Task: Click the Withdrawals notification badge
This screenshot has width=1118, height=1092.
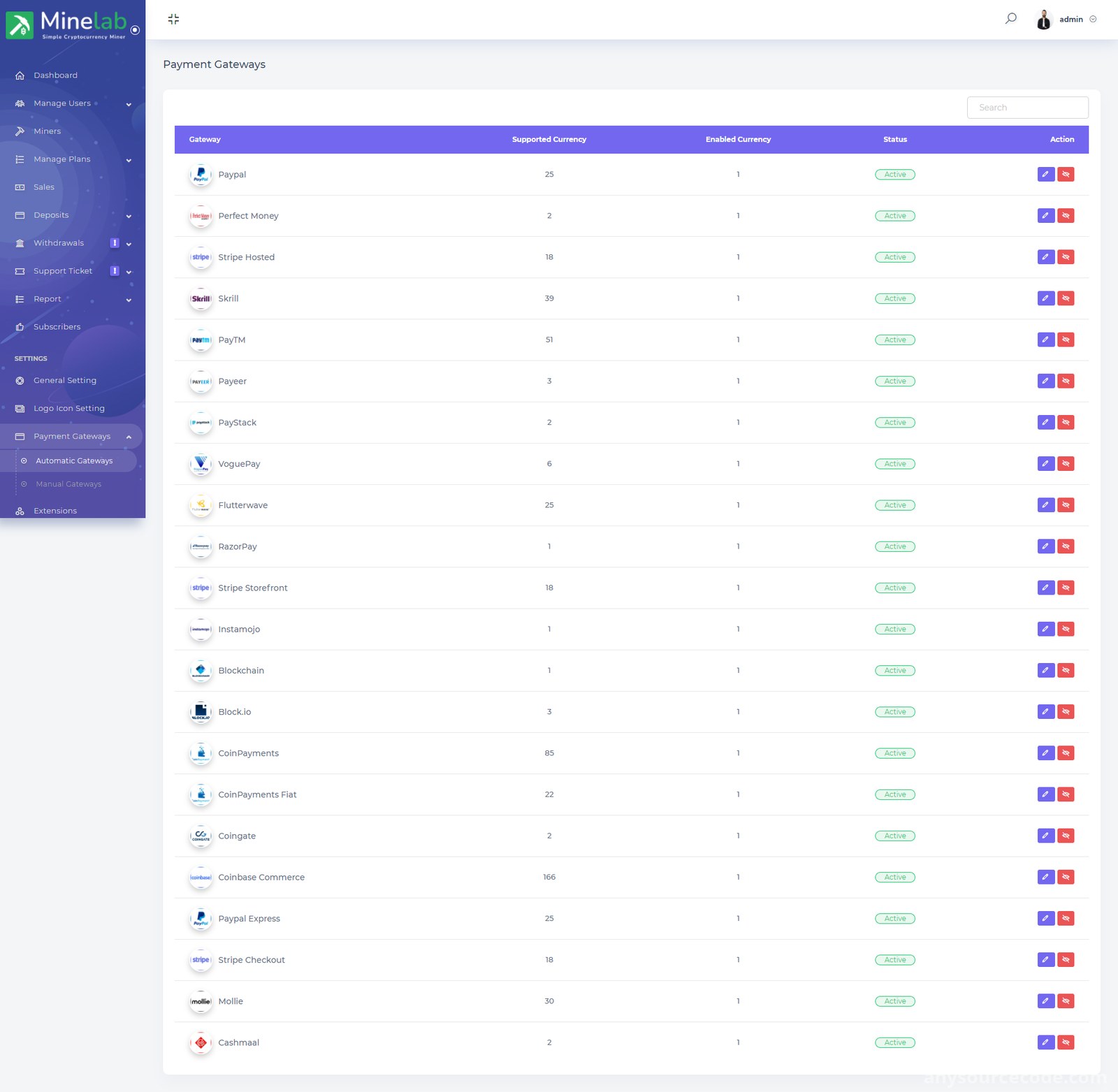Action: tap(115, 243)
